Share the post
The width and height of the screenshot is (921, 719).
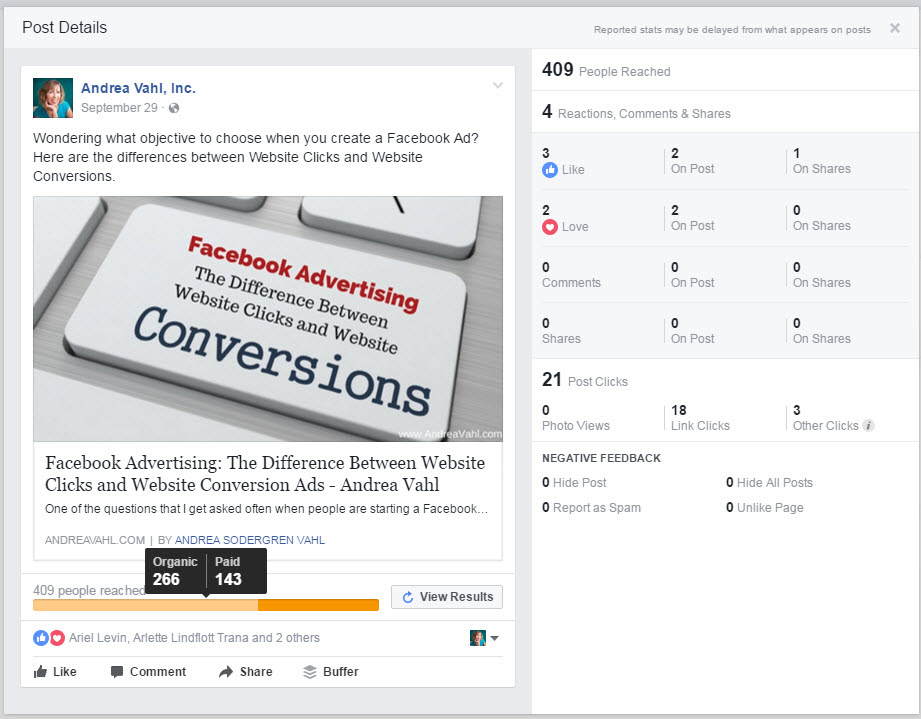pos(246,672)
